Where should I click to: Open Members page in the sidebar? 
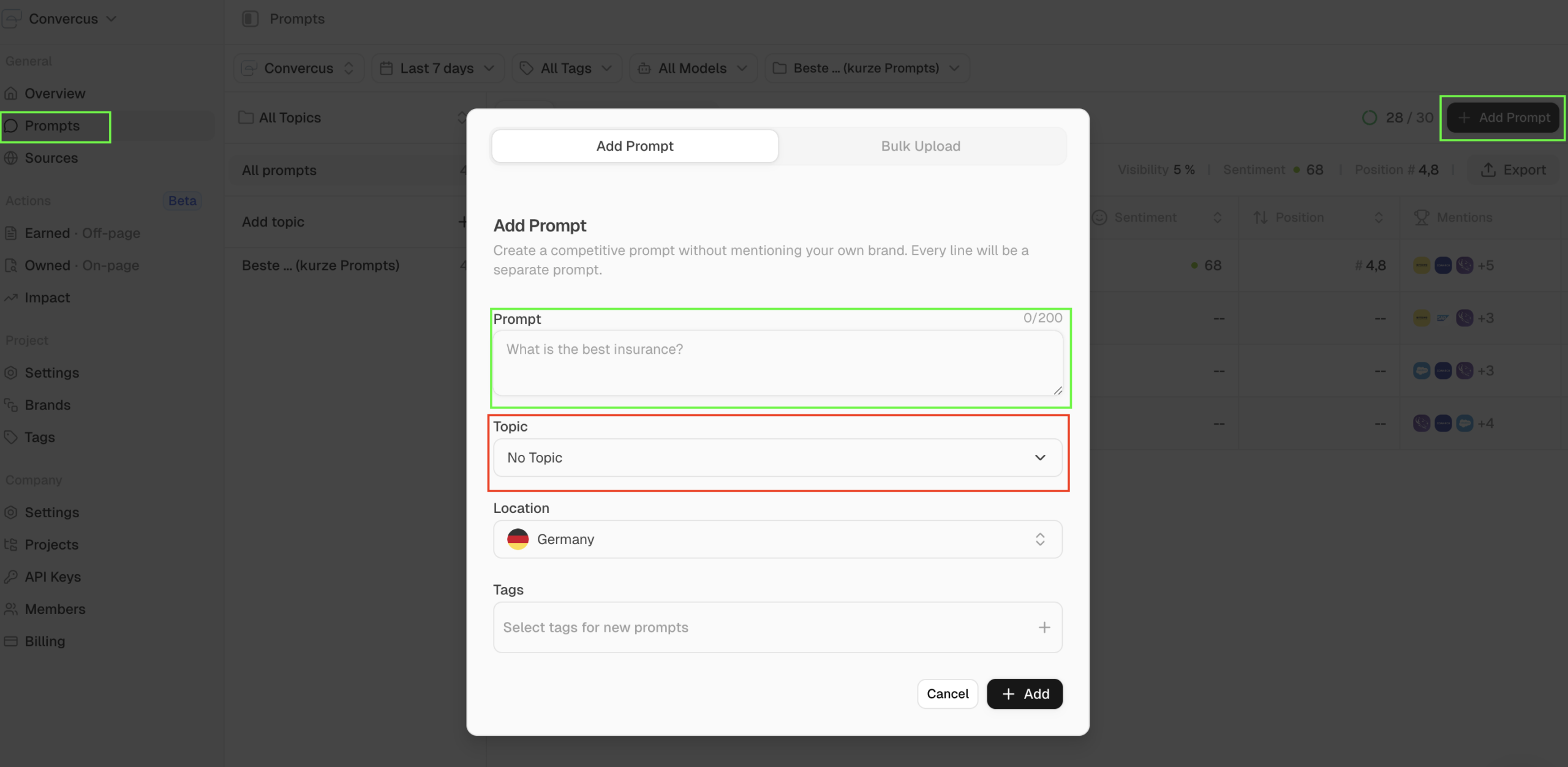55,609
